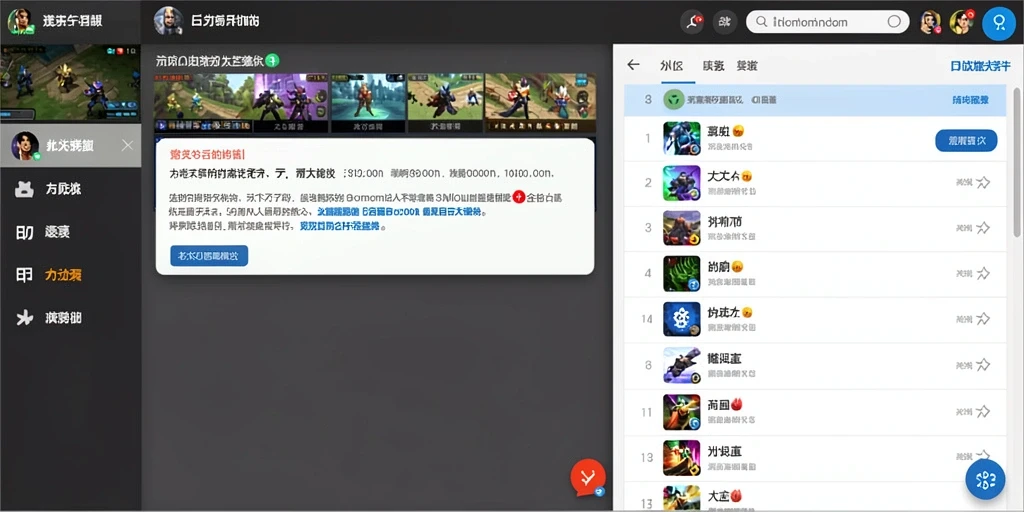Toggle the favorite star on rank 4 row
The image size is (1024, 512).
[982, 274]
